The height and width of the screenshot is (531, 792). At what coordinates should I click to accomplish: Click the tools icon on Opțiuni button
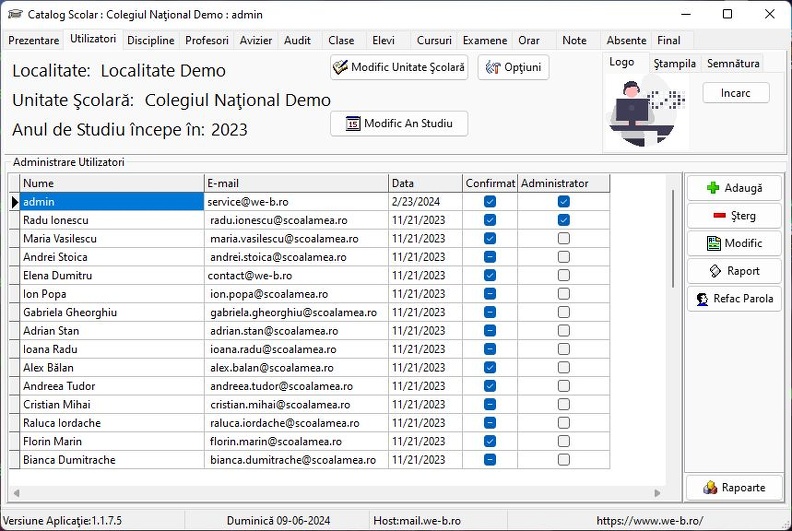[492, 67]
